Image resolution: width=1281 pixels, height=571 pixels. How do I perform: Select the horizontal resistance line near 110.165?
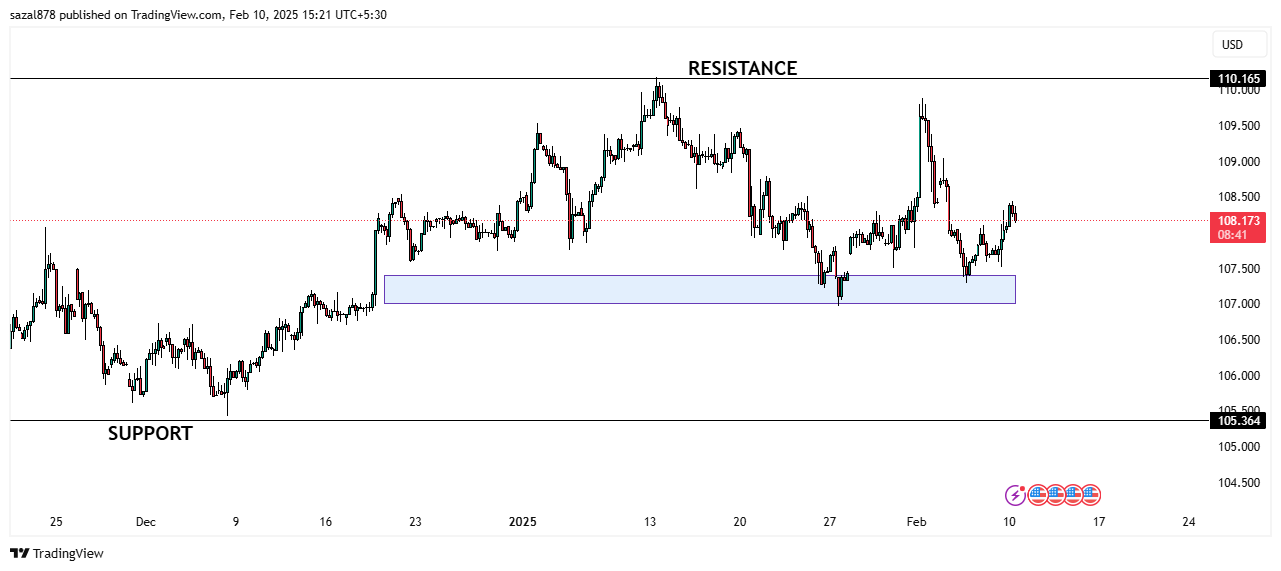point(400,78)
